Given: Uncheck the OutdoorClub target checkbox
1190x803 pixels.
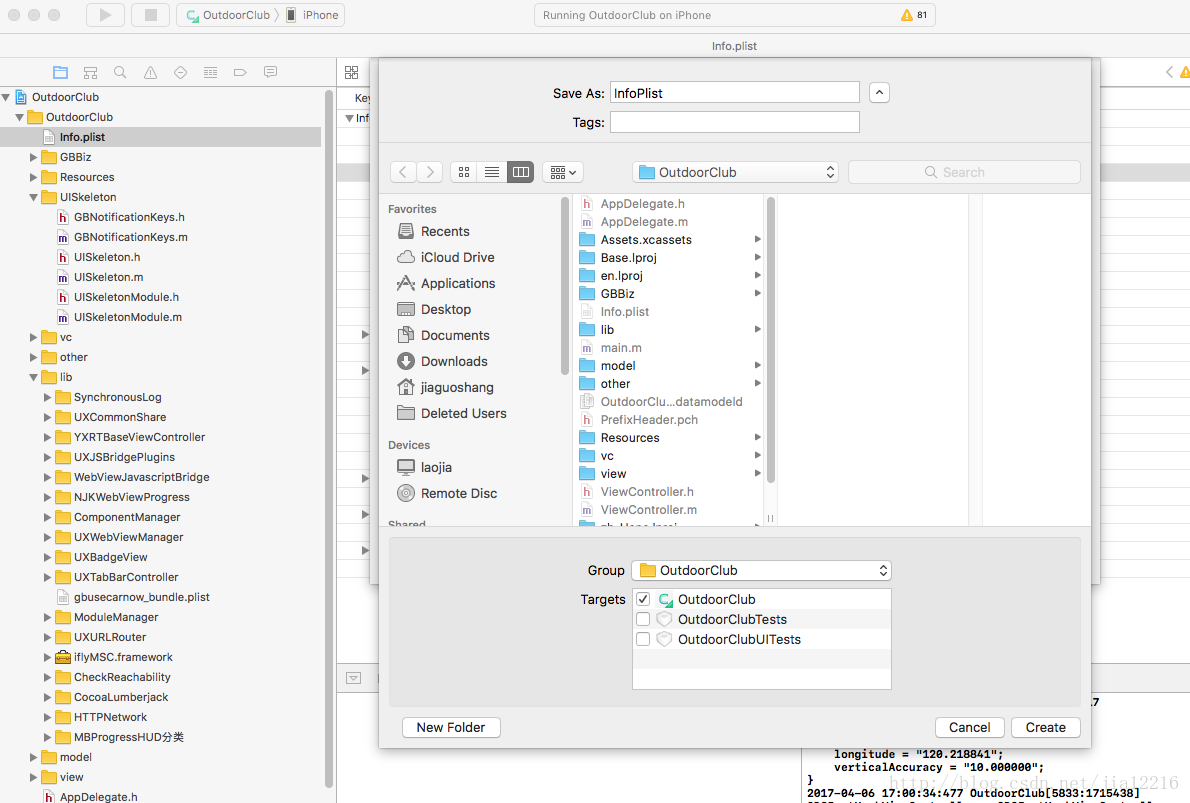Looking at the screenshot, I should [643, 599].
